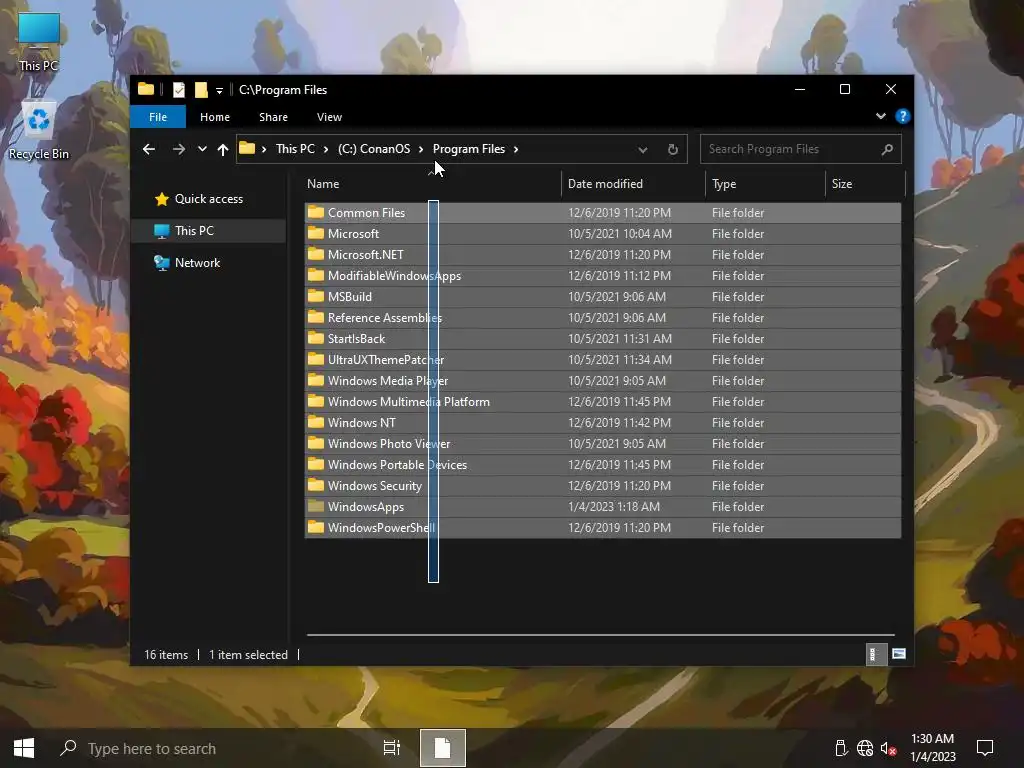The height and width of the screenshot is (768, 1024).
Task: Go back with the Back arrow
Action: pos(149,149)
